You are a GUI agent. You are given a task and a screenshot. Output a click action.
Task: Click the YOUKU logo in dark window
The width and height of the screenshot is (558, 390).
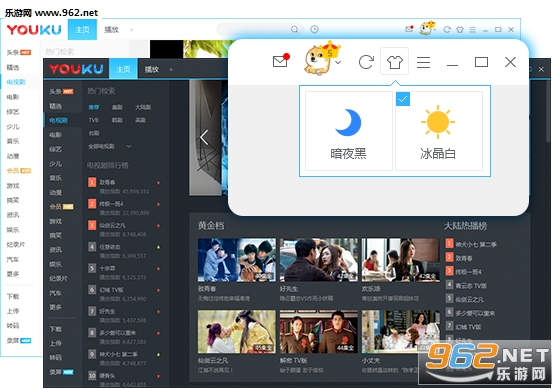(76, 69)
